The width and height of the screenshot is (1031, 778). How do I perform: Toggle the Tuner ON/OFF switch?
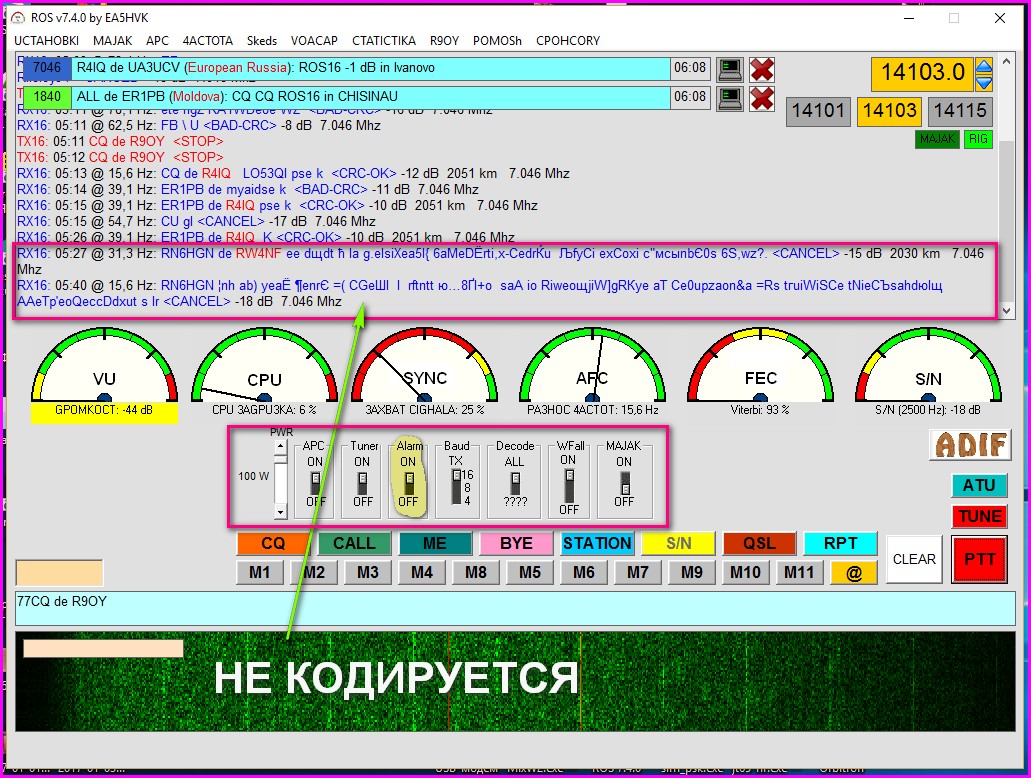(362, 482)
